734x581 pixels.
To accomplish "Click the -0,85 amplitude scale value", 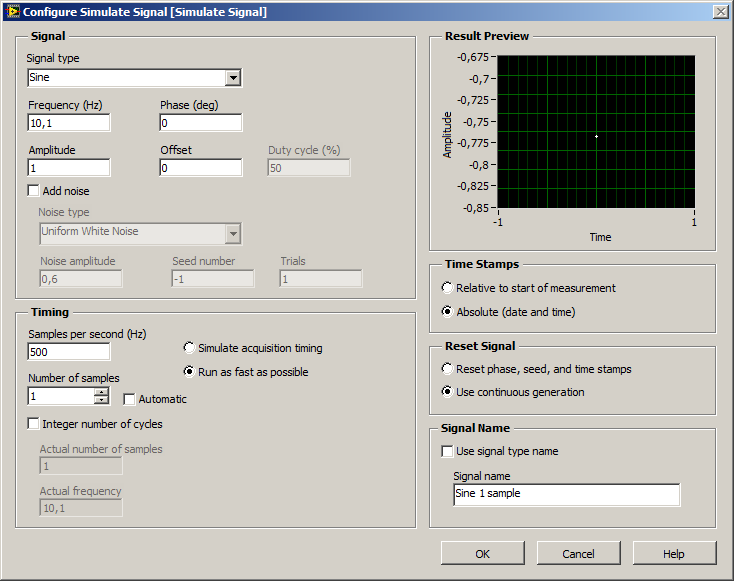I will point(476,208).
